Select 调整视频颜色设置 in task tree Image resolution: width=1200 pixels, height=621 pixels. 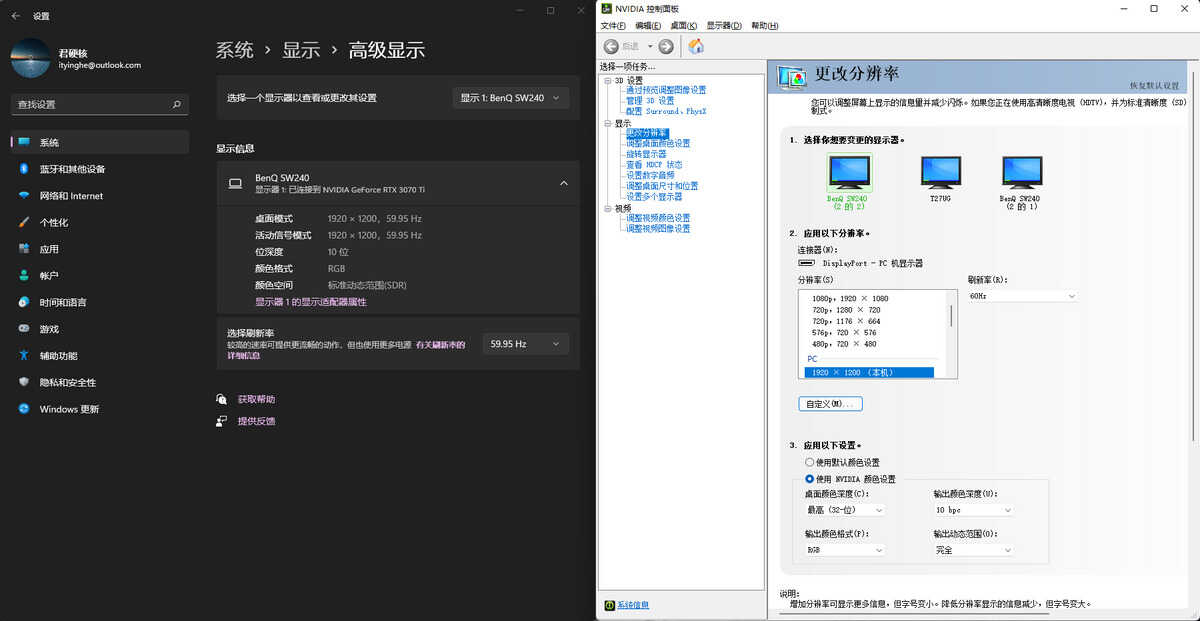(x=658, y=218)
